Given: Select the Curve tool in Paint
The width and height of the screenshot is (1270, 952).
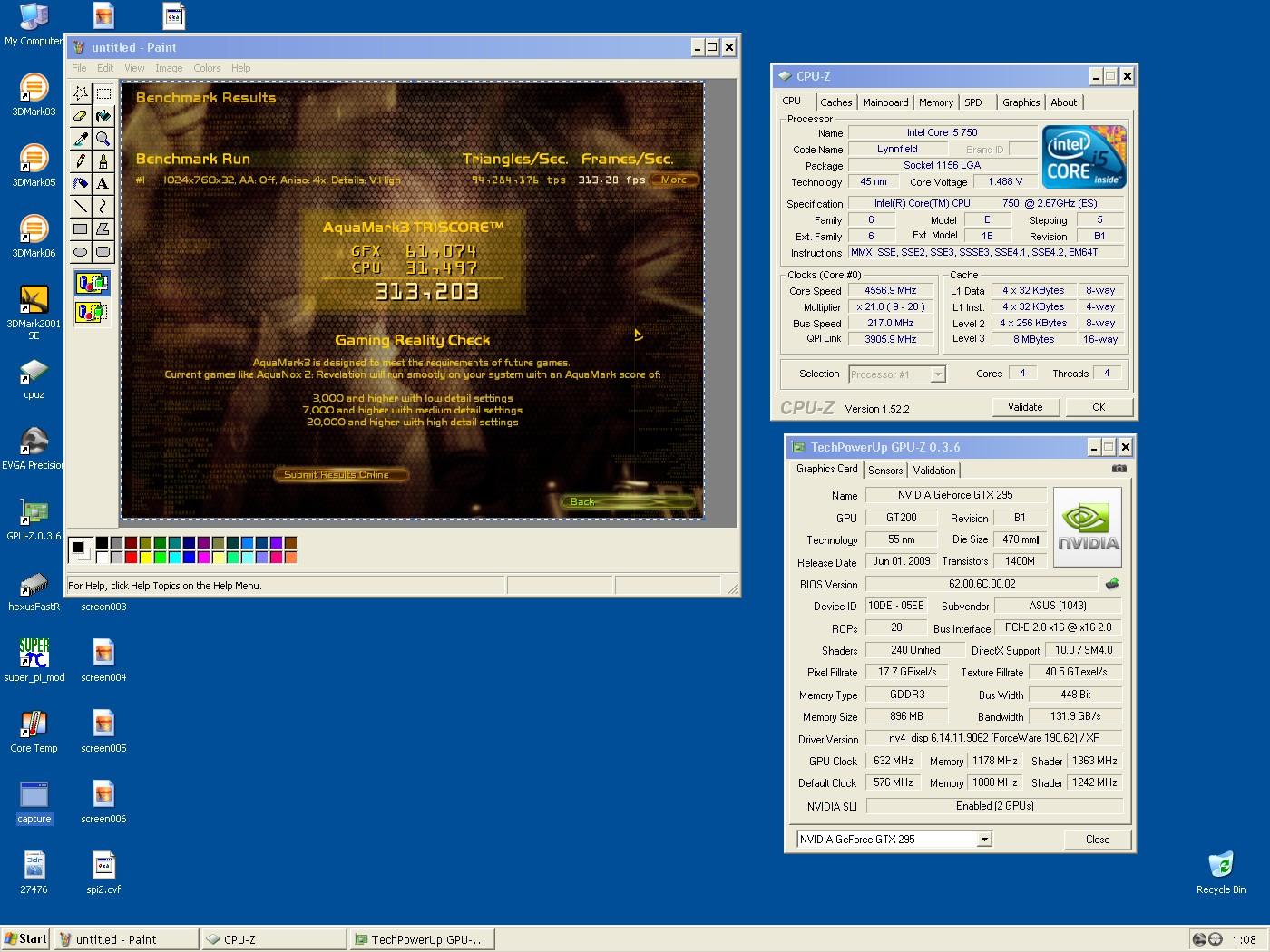Looking at the screenshot, I should pos(103,207).
